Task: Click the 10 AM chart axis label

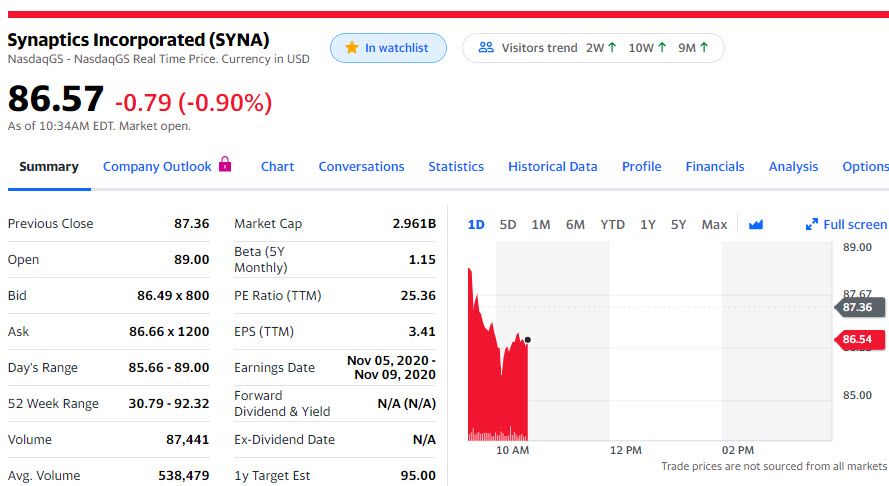Action: pyautogui.click(x=512, y=450)
